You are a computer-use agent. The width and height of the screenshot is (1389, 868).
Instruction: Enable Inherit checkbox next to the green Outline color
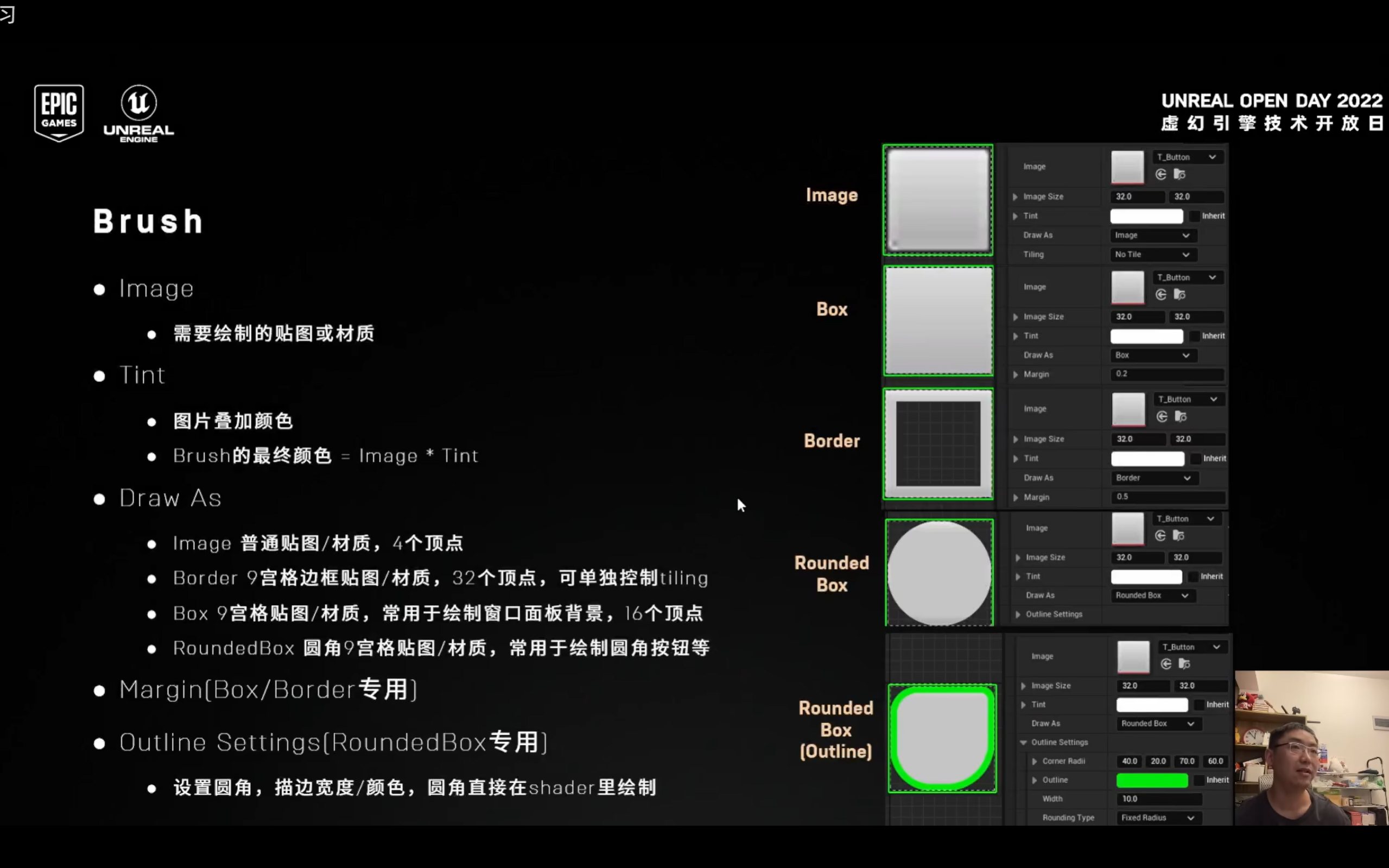[x=1199, y=780]
